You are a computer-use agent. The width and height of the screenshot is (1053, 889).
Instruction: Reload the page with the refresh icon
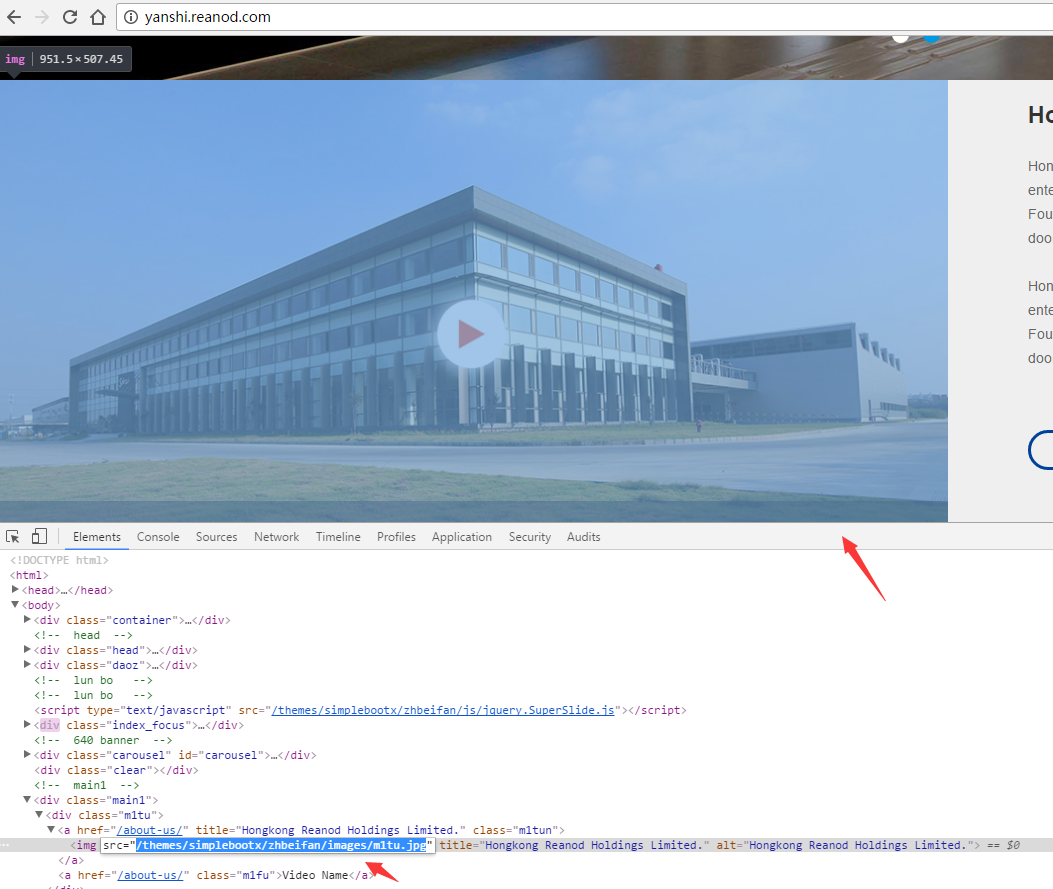pyautogui.click(x=70, y=17)
